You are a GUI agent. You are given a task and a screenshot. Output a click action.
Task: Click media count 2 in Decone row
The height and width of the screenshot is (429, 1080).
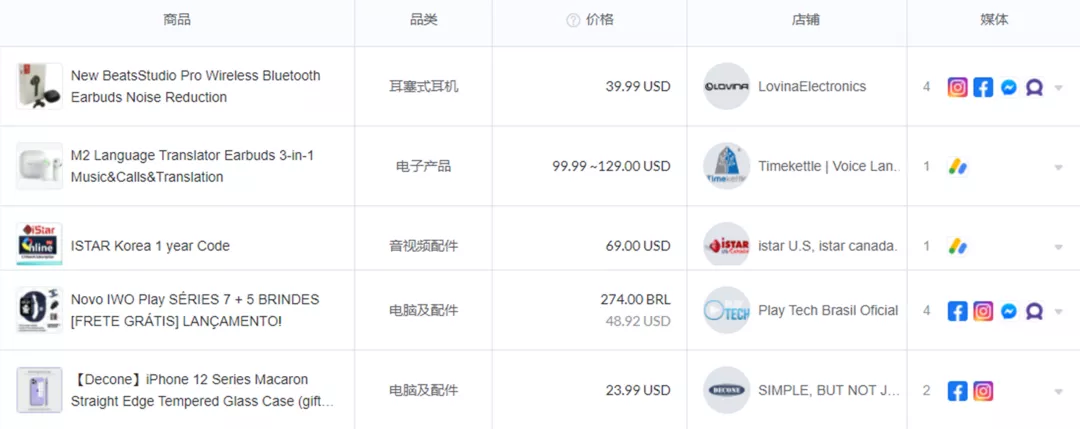[926, 390]
